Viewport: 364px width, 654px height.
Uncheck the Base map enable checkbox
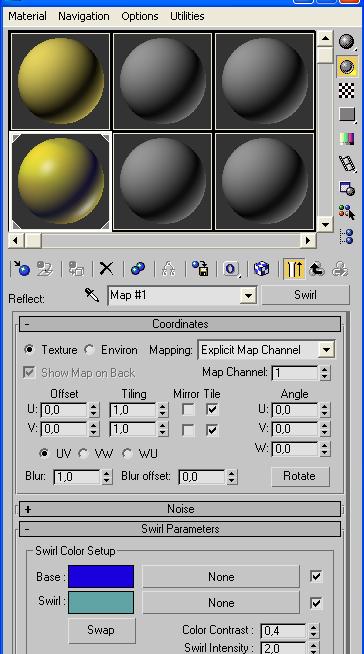tap(316, 576)
